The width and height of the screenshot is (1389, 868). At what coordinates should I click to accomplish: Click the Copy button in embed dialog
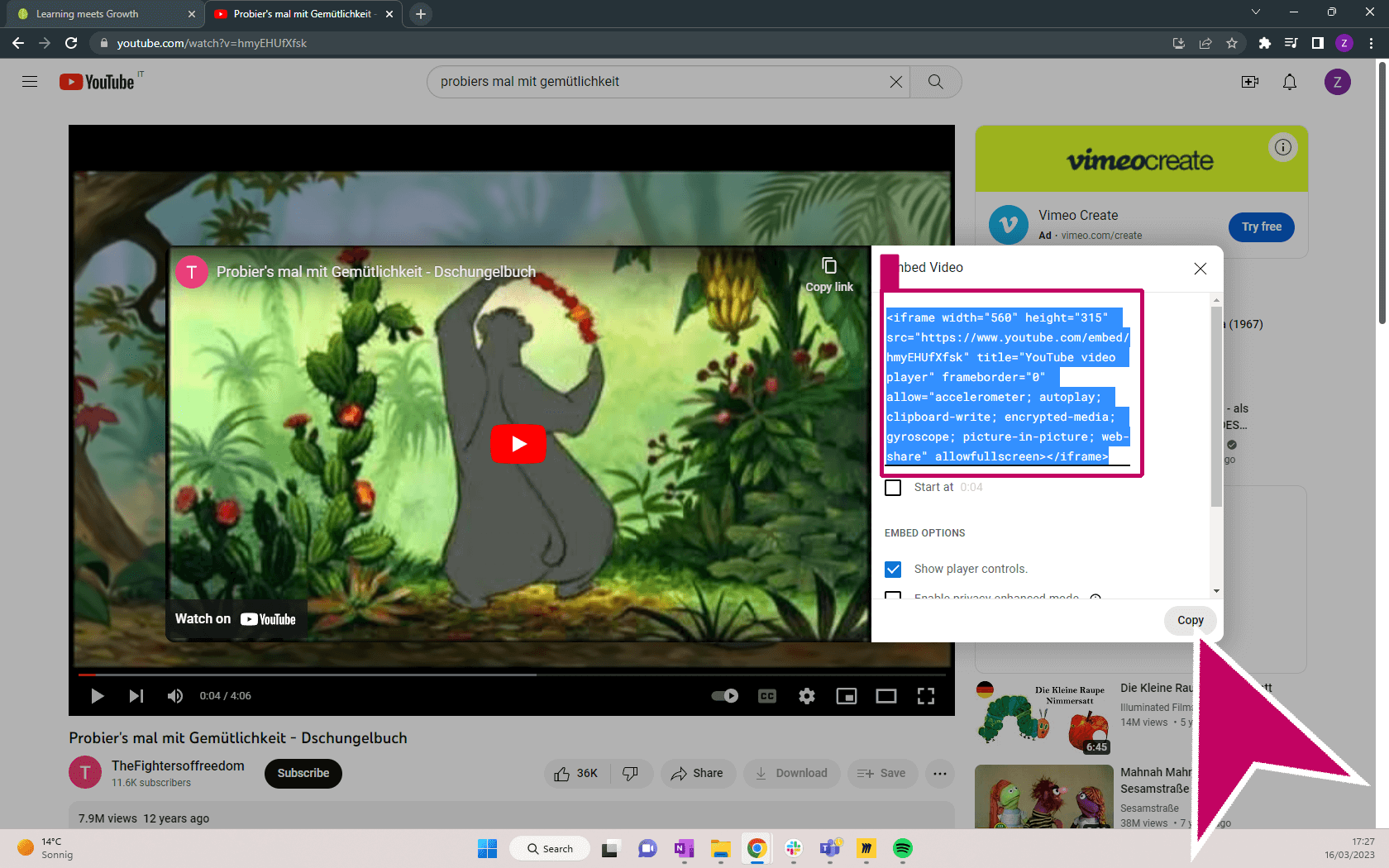click(1190, 620)
